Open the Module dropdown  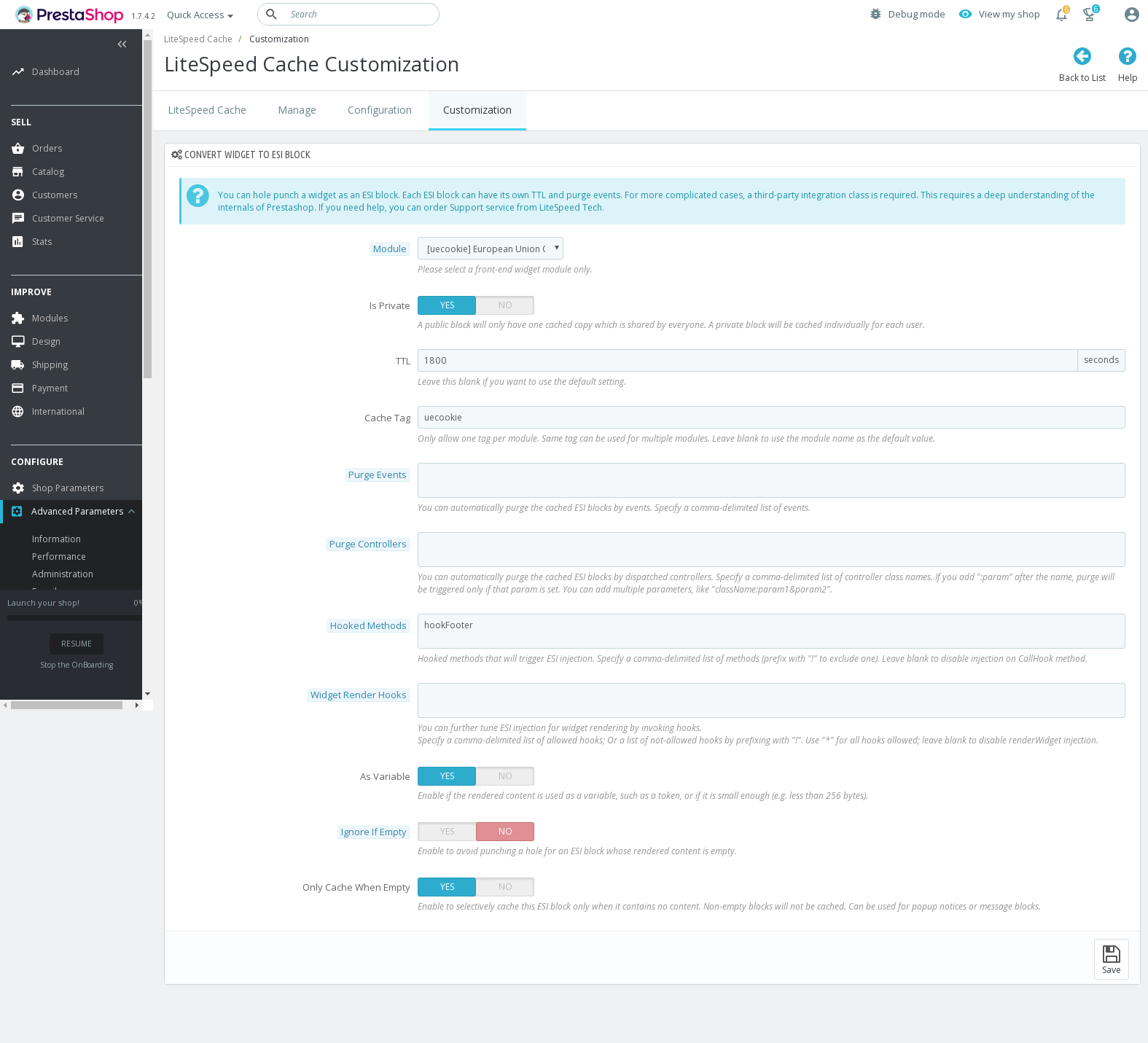491,249
